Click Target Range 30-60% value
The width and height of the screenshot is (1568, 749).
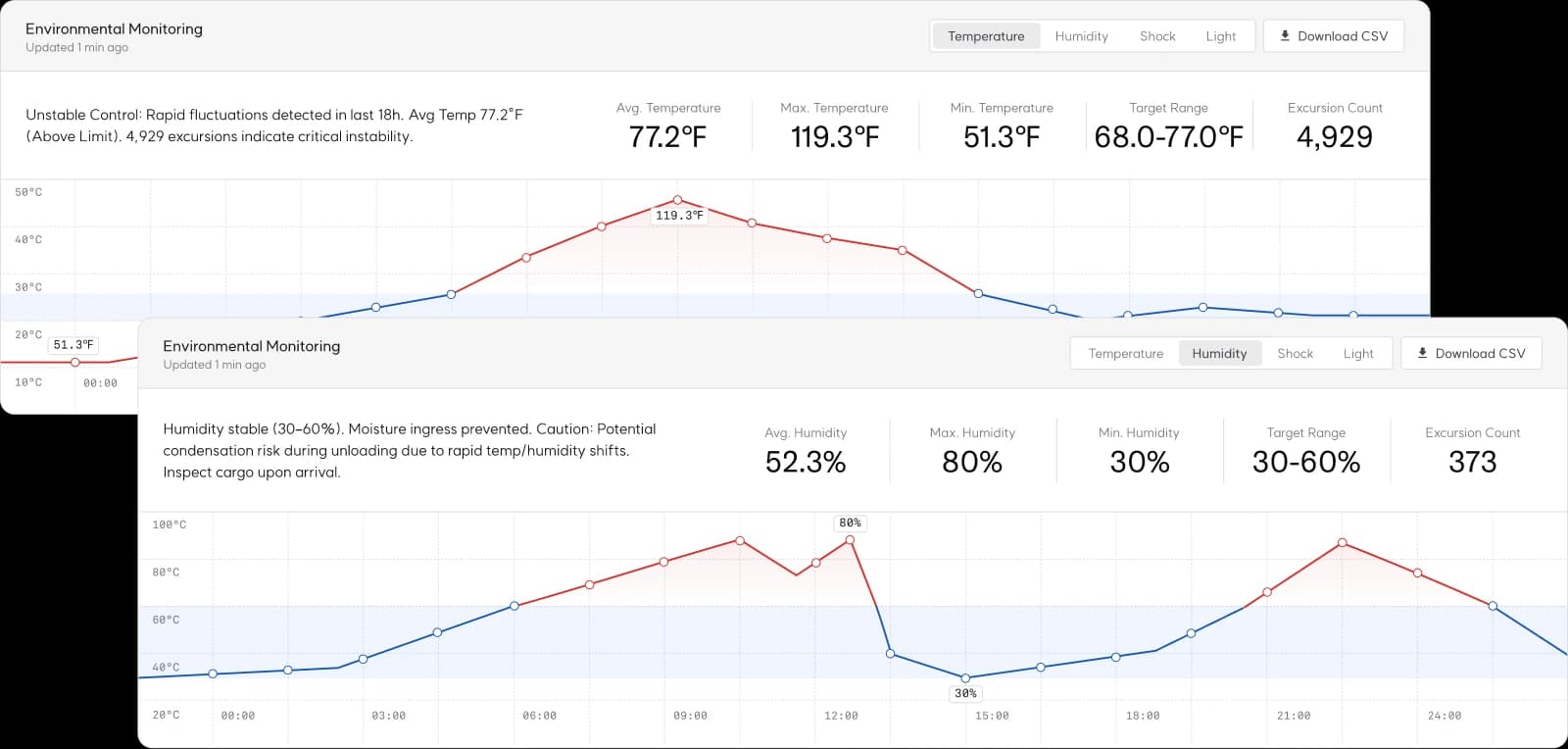tap(1306, 462)
